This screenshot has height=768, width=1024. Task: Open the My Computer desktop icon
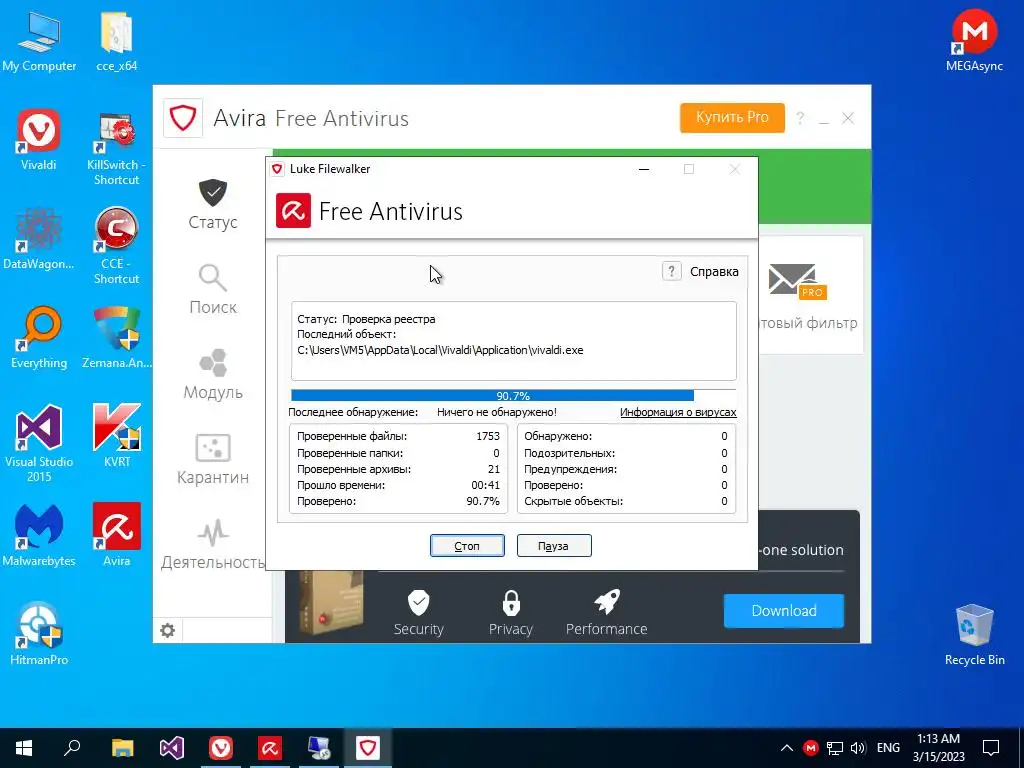coord(39,42)
